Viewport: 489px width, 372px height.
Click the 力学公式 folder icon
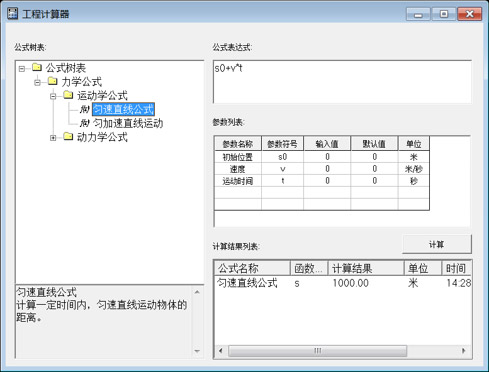(x=52, y=81)
